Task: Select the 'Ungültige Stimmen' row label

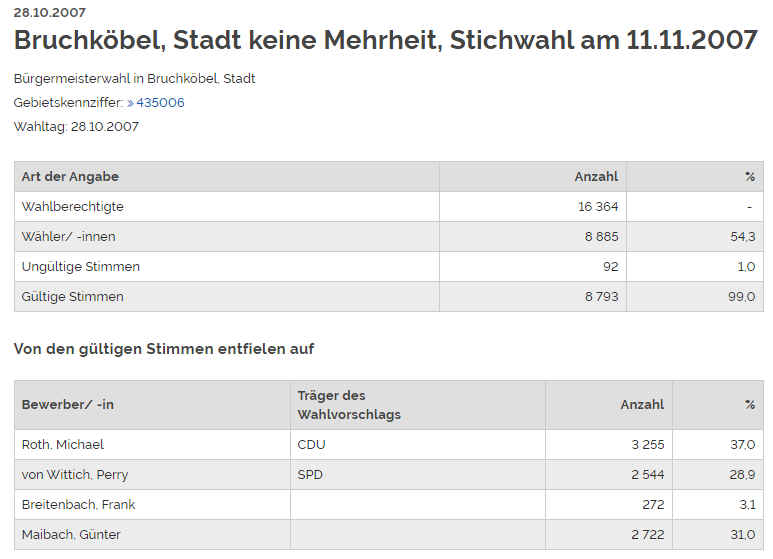Action: (x=80, y=267)
